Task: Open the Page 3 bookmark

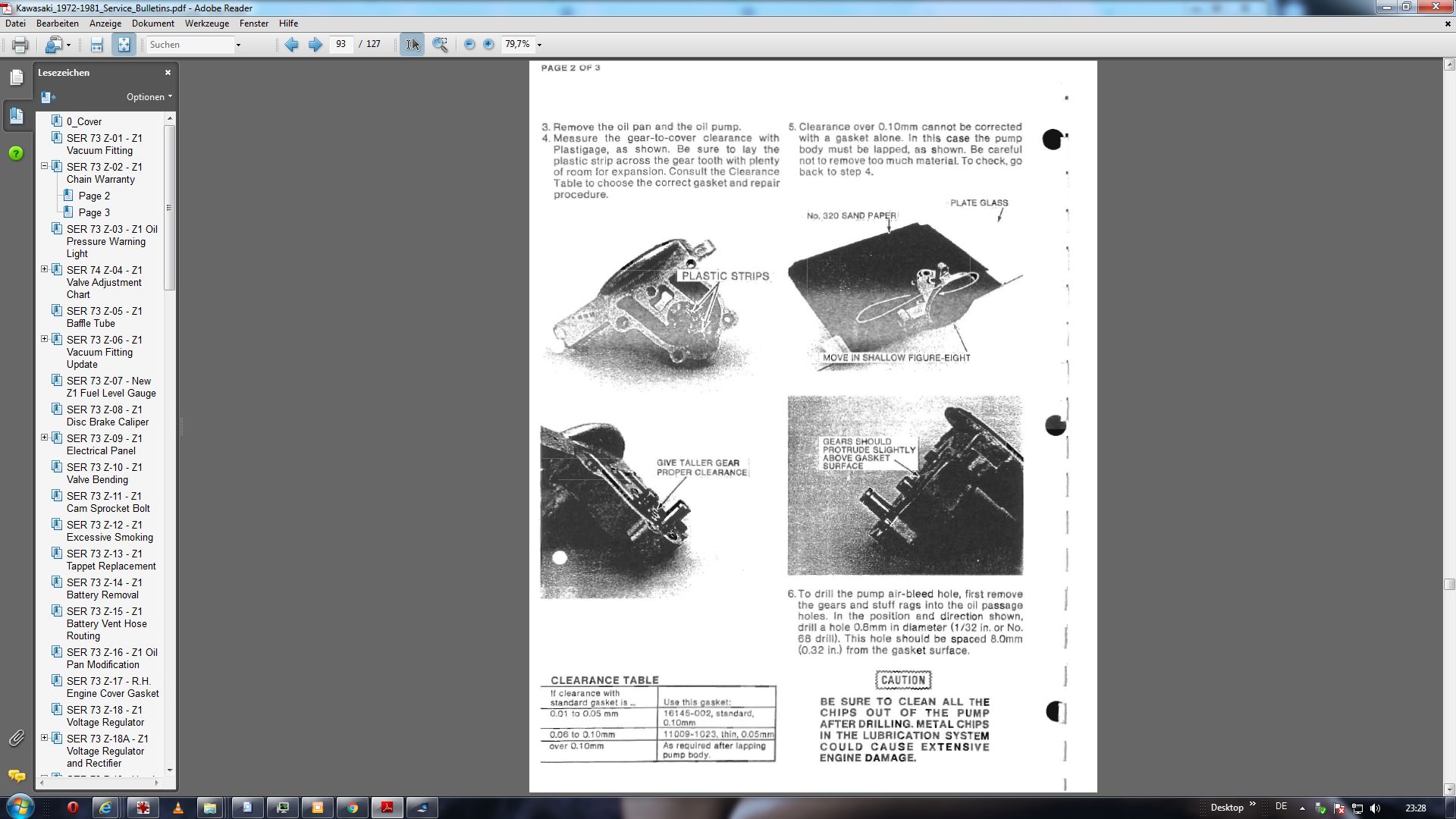Action: [x=94, y=212]
